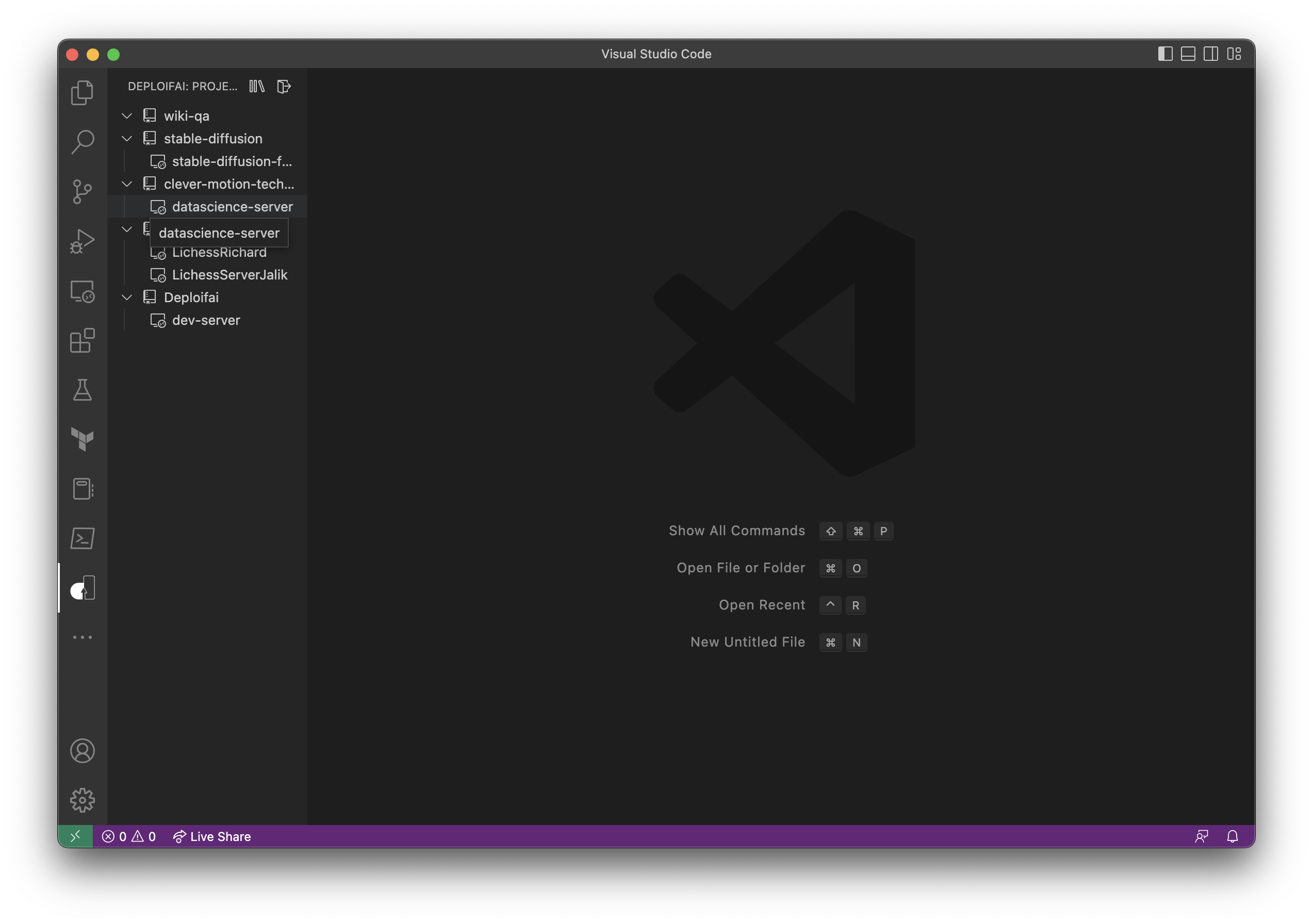
Task: Open the feedback icon in status bar
Action: 1202,836
